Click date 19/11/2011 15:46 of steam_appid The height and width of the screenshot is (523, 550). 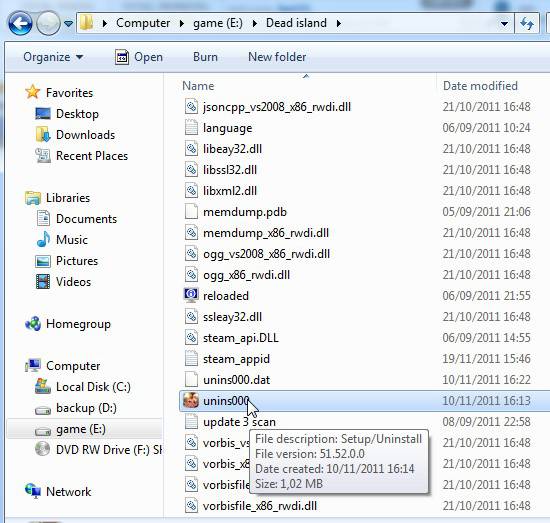point(486,359)
